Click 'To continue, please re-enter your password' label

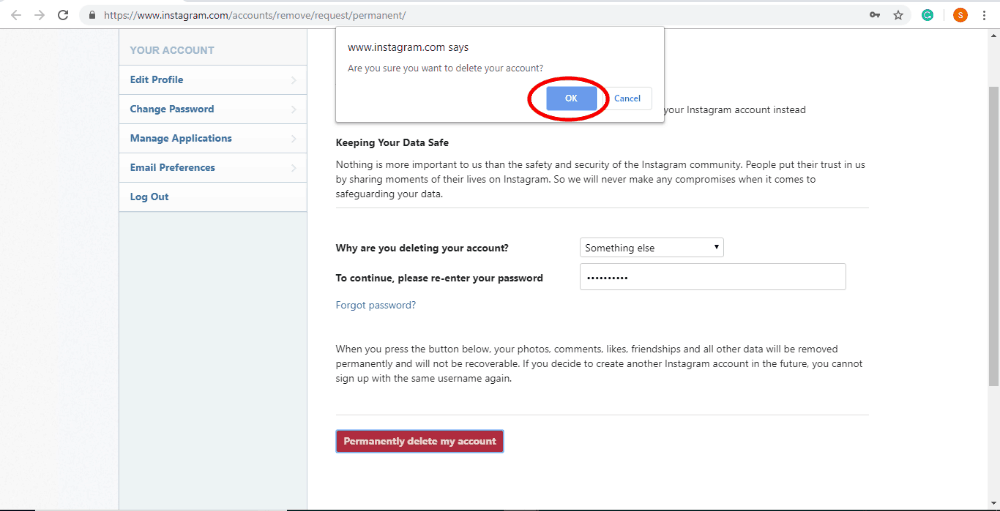(x=439, y=278)
